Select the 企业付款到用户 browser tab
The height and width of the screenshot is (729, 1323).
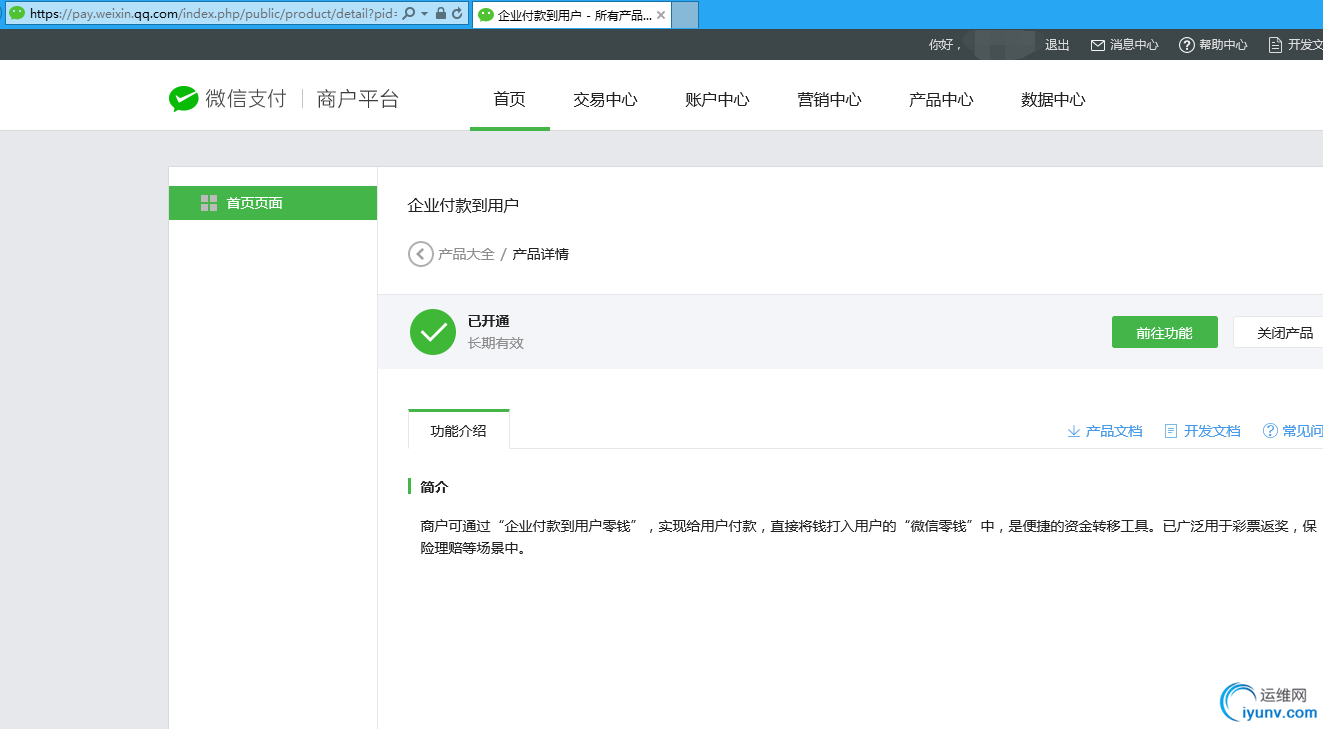570,15
